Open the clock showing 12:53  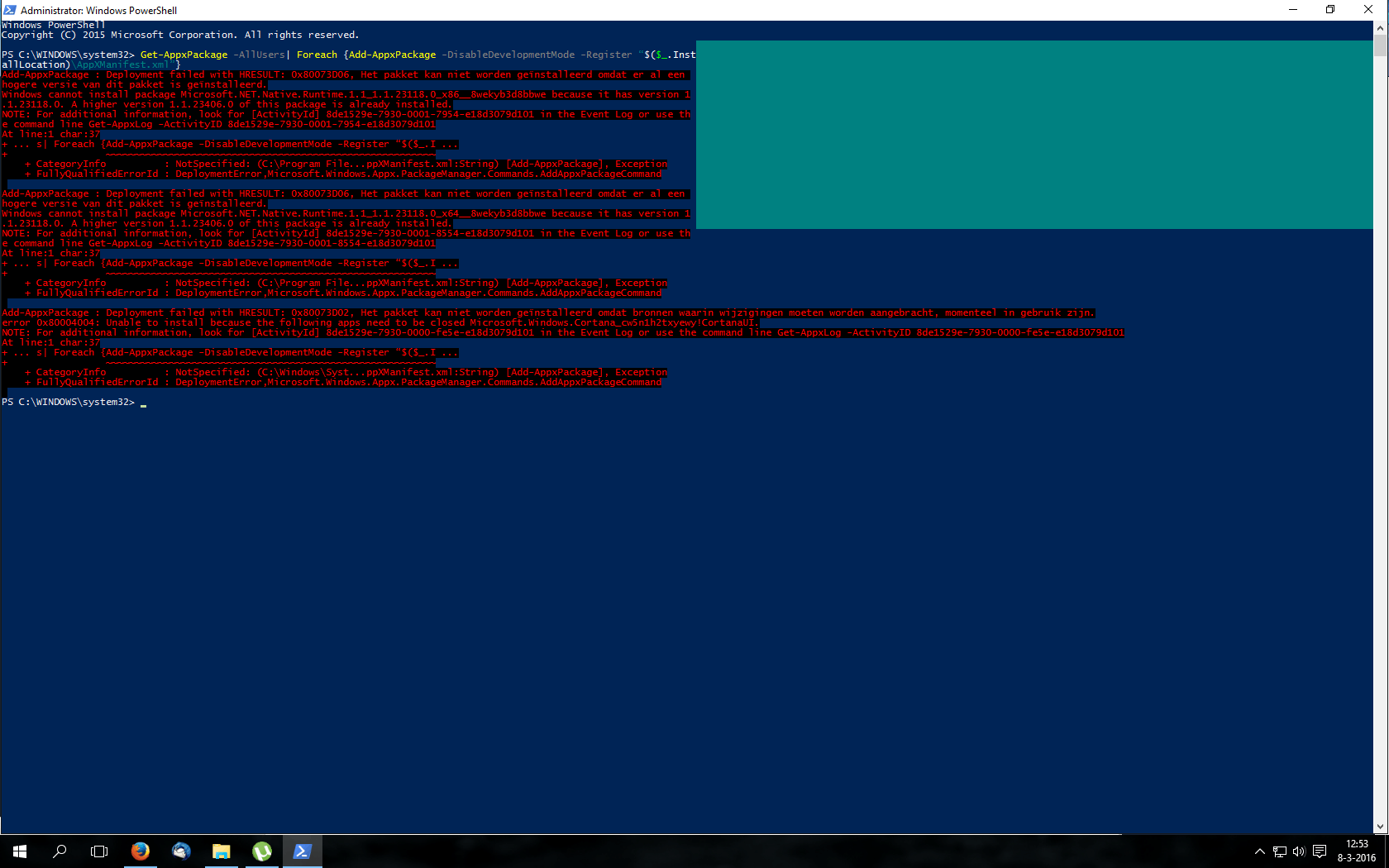point(1357,851)
